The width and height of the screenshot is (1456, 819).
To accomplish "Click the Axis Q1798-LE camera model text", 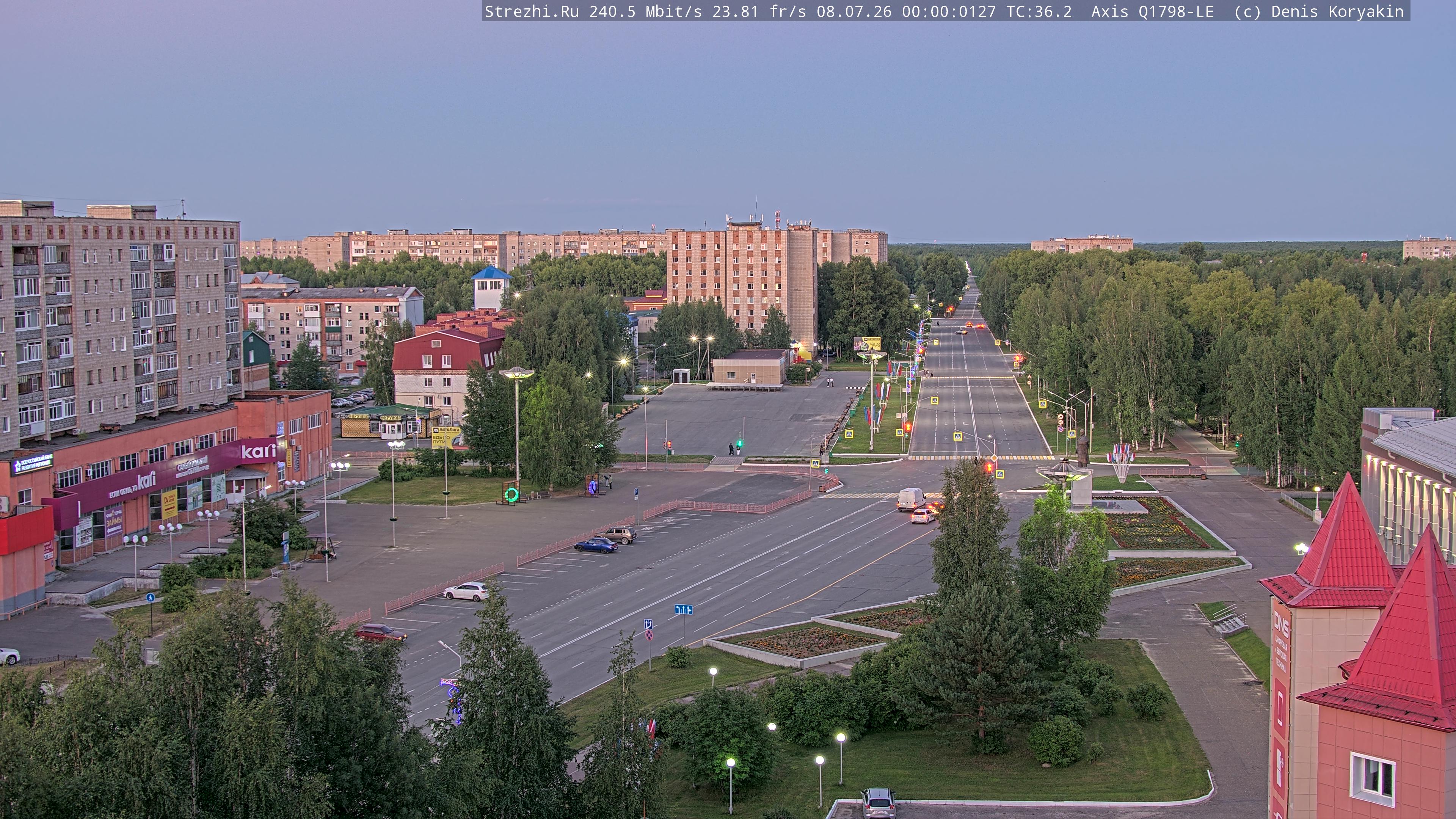I will 1153,11.
